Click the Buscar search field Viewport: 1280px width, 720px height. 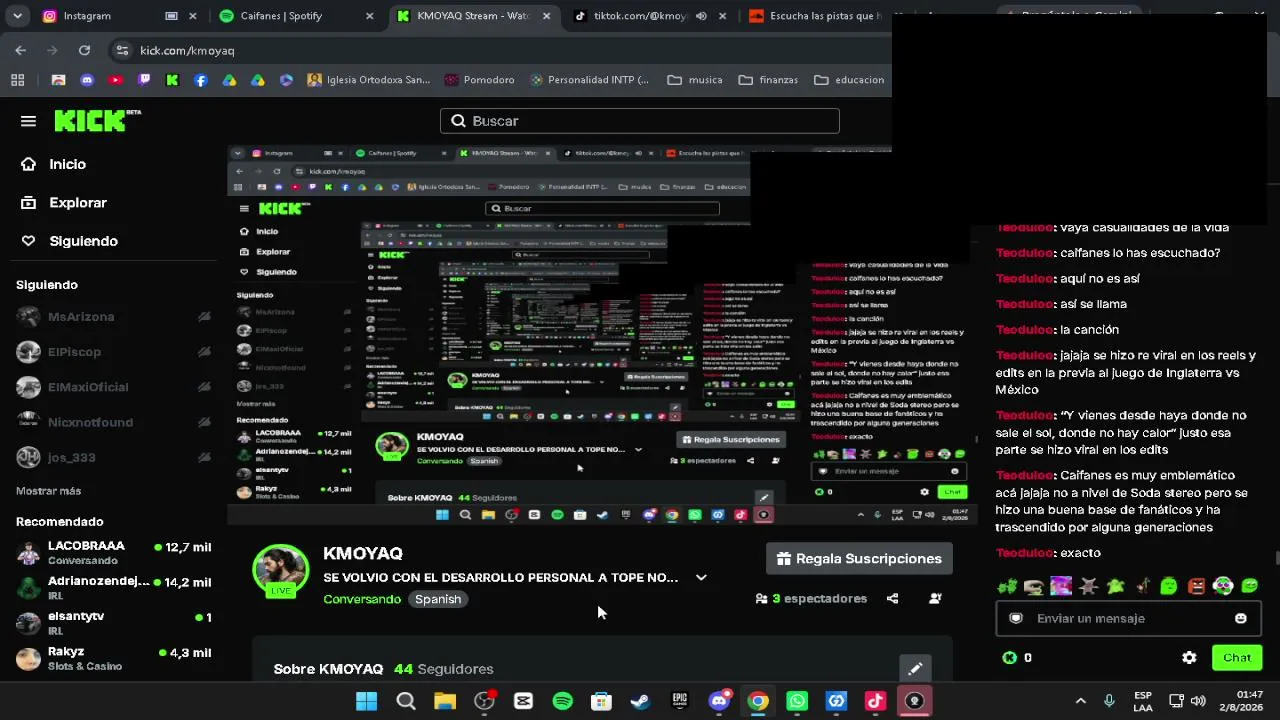pyautogui.click(x=640, y=121)
